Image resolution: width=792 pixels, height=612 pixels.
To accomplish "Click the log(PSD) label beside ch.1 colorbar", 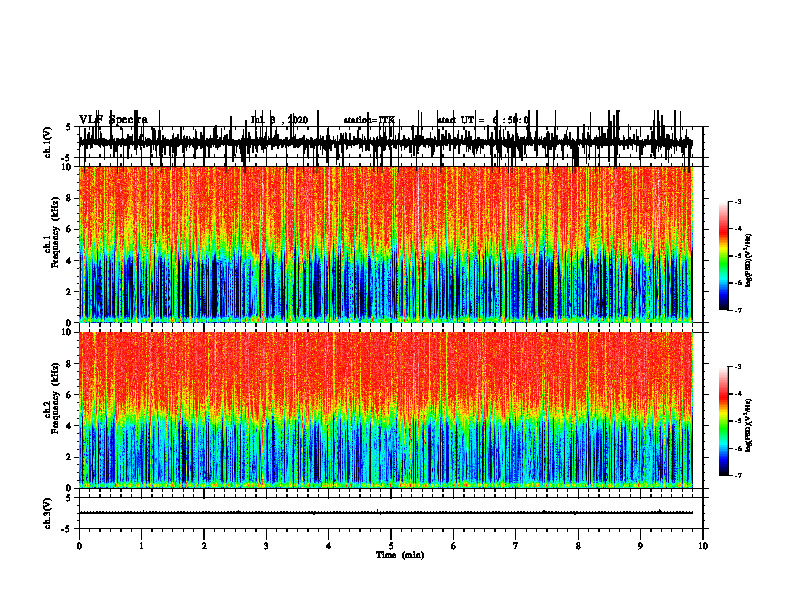I will pyautogui.click(x=749, y=261).
